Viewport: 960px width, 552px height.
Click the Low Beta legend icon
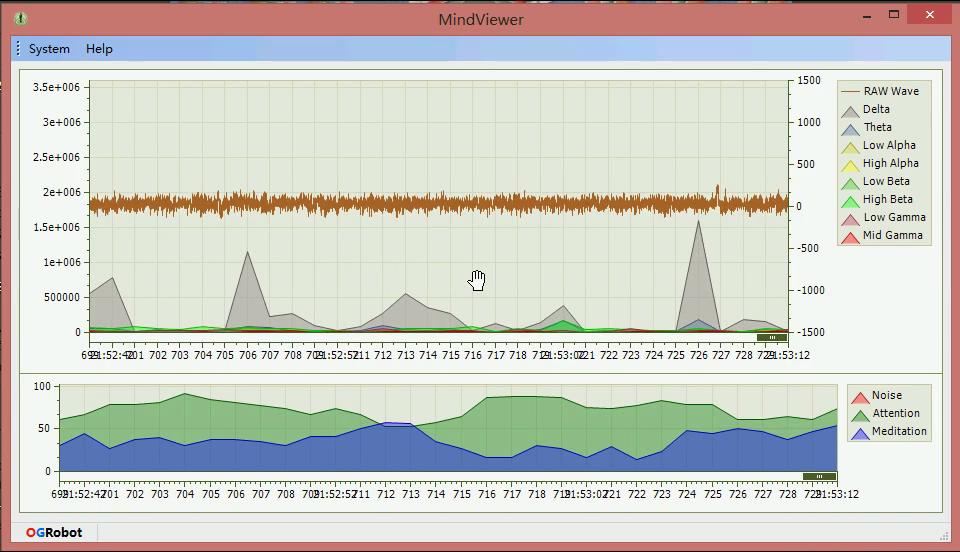(x=850, y=183)
